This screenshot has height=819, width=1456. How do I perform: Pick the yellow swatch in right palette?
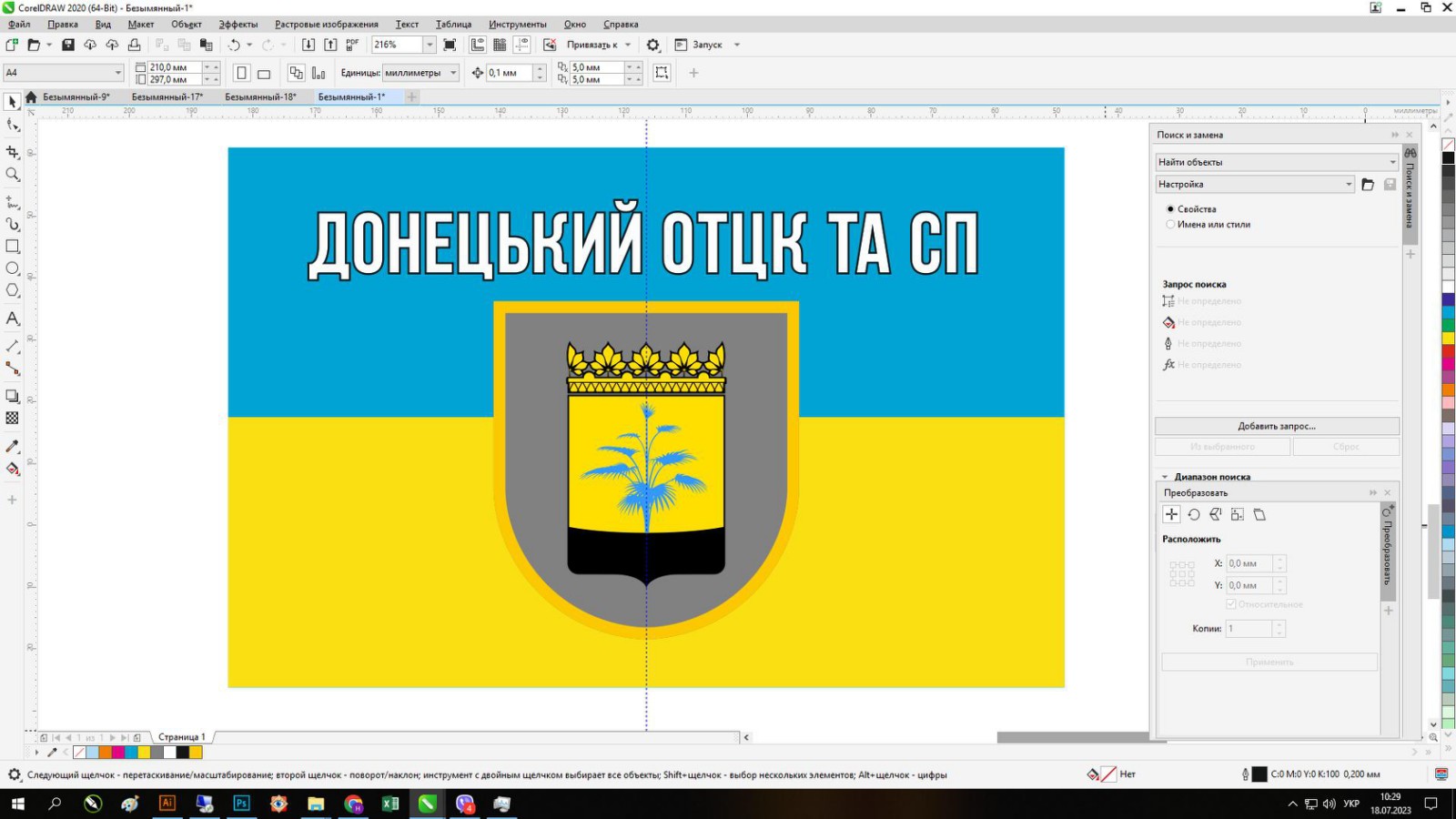[x=1448, y=339]
